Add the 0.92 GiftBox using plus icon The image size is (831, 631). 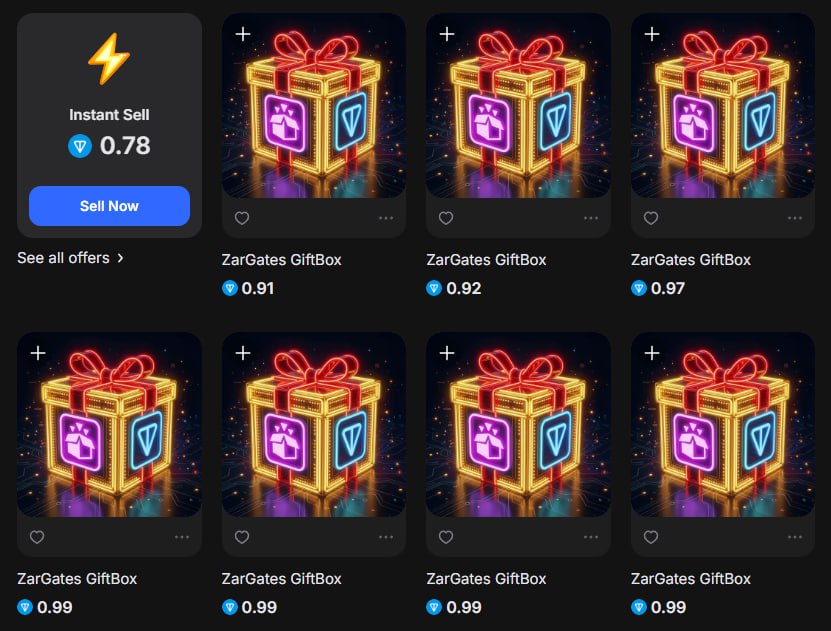pyautogui.click(x=447, y=34)
